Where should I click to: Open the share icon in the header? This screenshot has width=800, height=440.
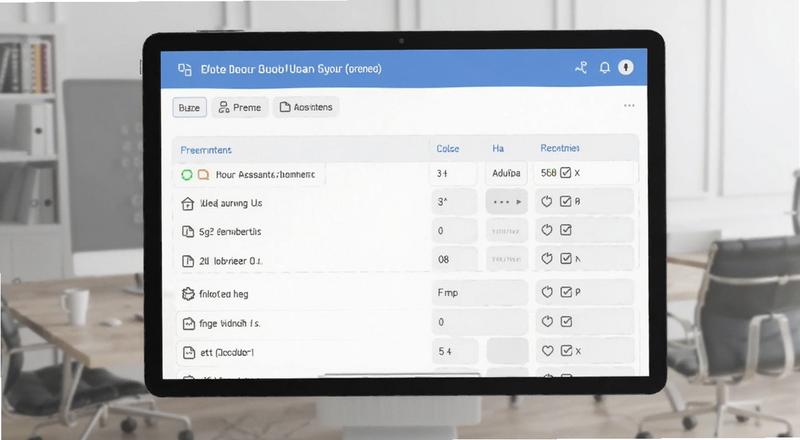click(x=581, y=67)
